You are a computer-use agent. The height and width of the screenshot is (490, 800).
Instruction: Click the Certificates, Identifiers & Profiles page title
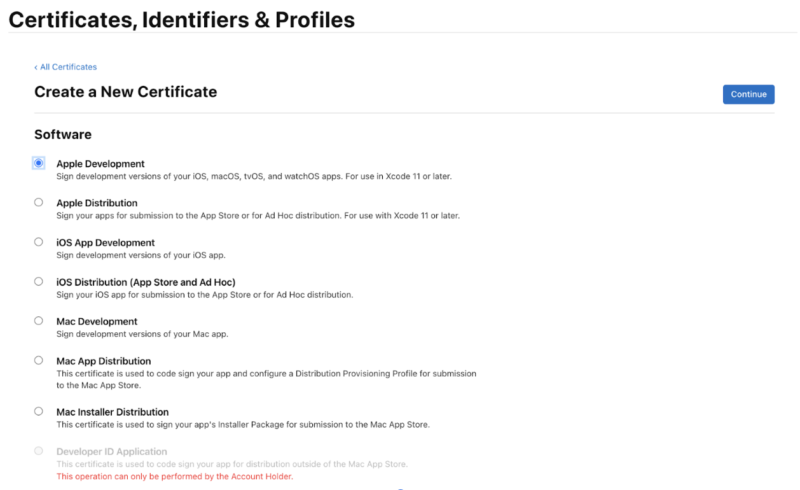[181, 19]
